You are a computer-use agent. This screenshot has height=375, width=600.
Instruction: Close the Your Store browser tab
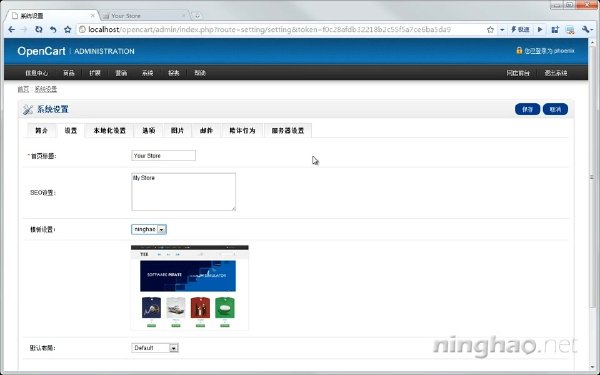click(x=183, y=16)
